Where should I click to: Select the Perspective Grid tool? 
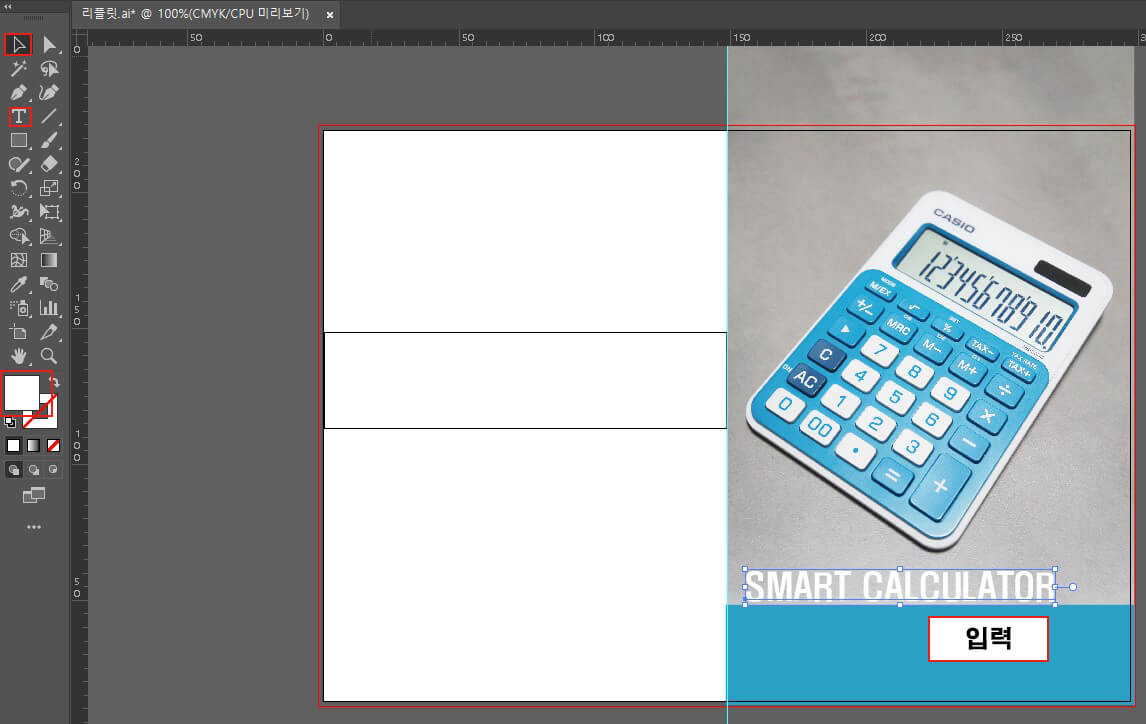(x=49, y=236)
